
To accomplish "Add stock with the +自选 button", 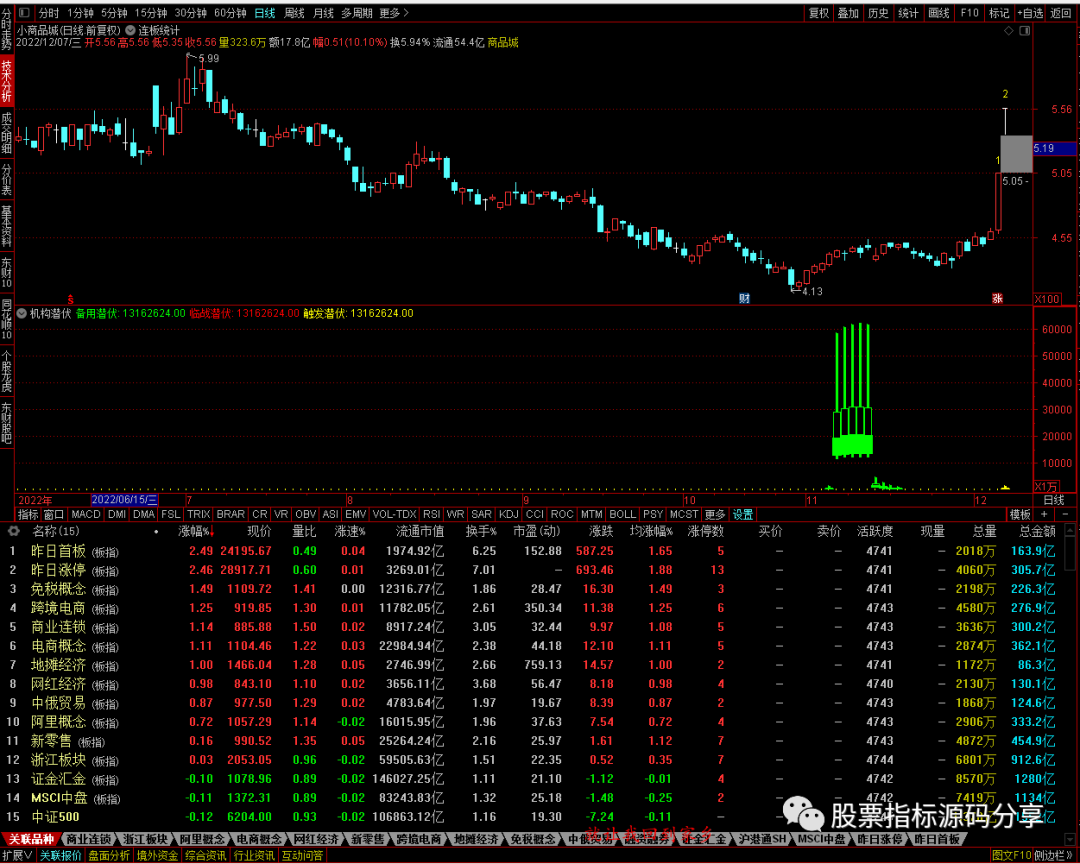I will 1030,13.
